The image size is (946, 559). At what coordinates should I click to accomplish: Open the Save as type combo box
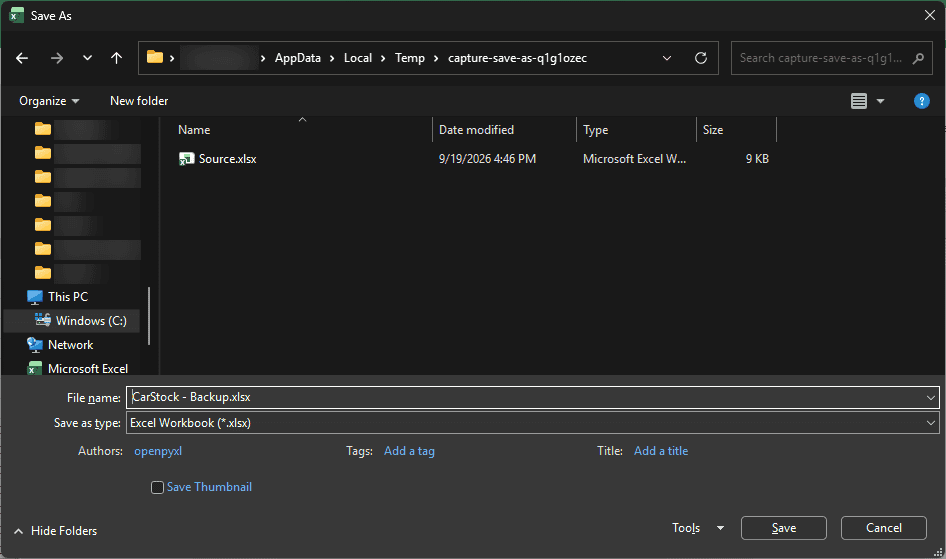[533, 423]
